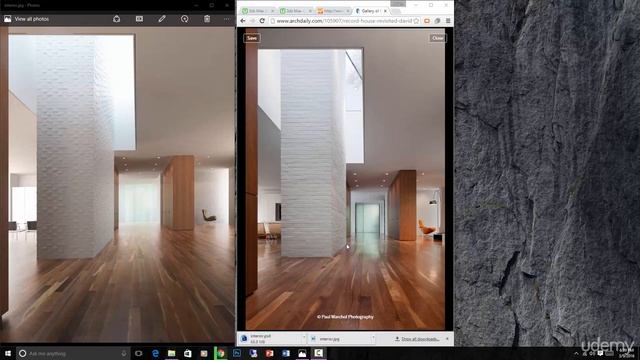
Task: Open the more options ellipsis in Photos
Action: click(227, 19)
